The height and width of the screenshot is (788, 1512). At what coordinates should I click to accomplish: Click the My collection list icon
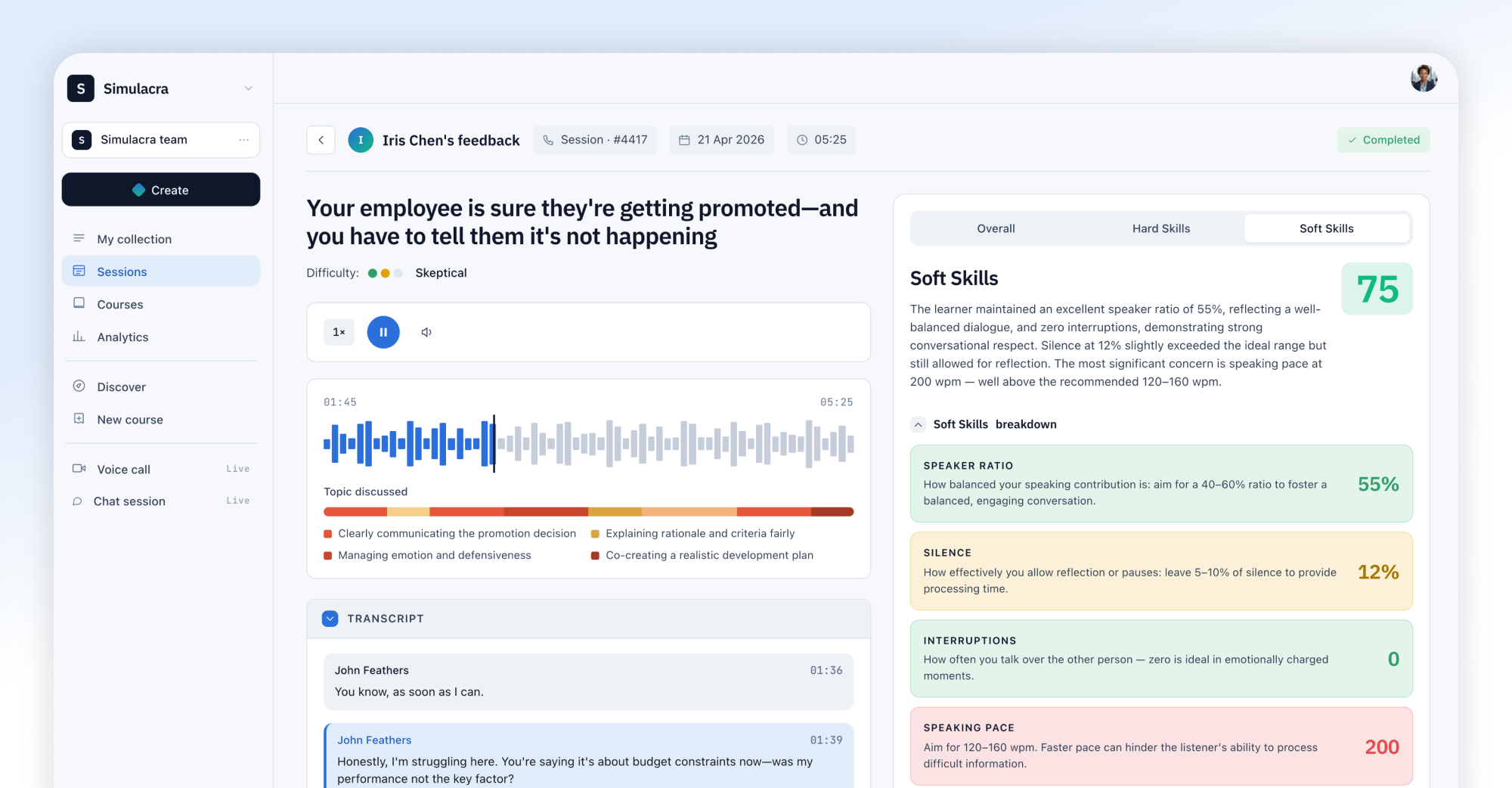(x=79, y=238)
